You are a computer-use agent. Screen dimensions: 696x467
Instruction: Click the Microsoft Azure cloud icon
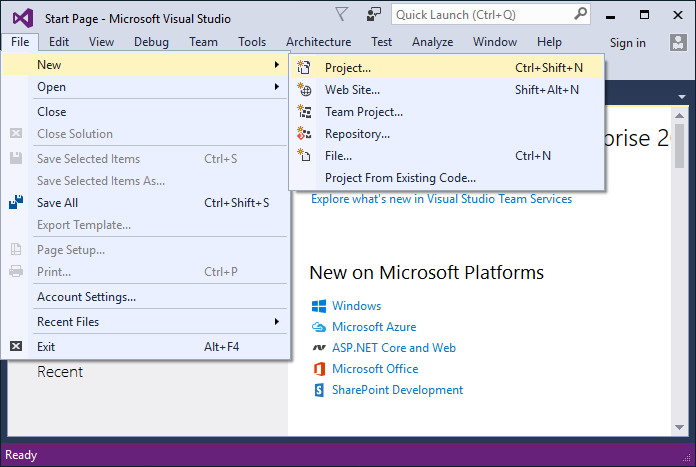(x=319, y=327)
